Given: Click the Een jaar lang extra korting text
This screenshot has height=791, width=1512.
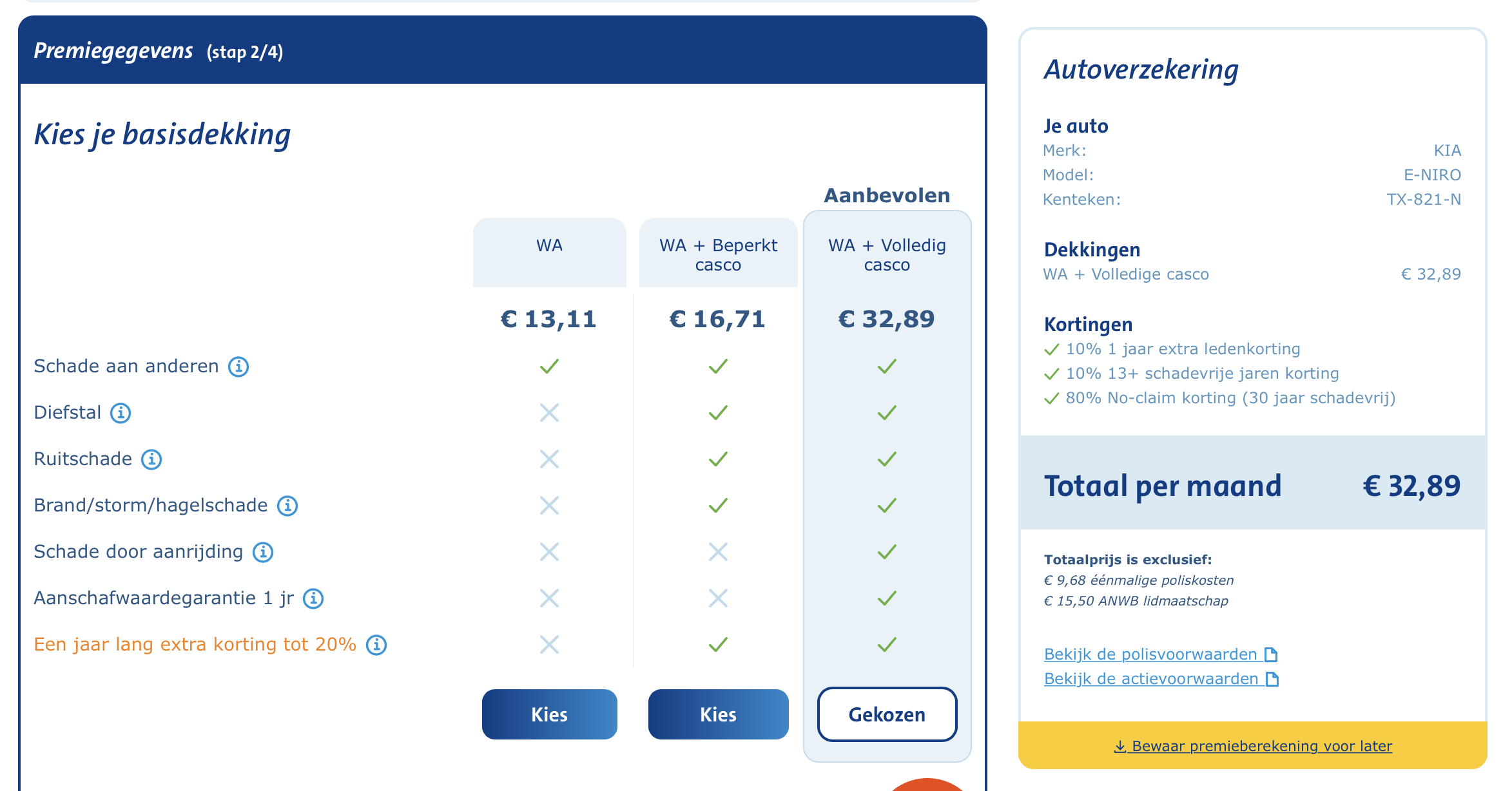Looking at the screenshot, I should point(195,644).
